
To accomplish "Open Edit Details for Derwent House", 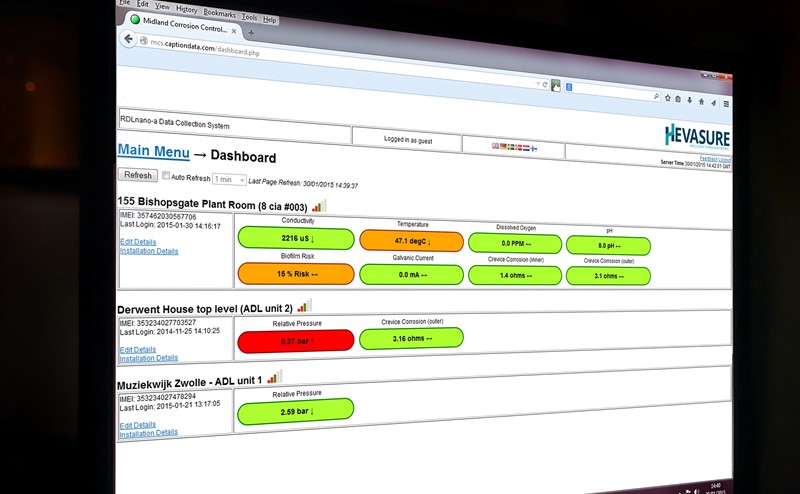I will 138,349.
